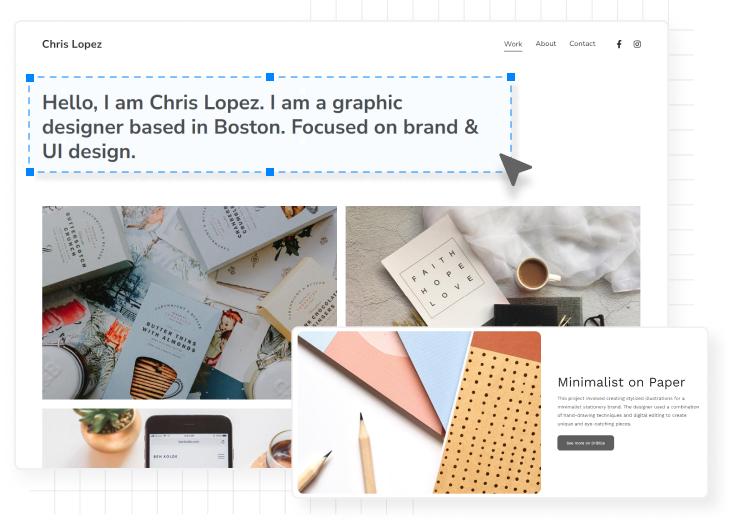Click the See more on Dribbble button

click(x=585, y=443)
